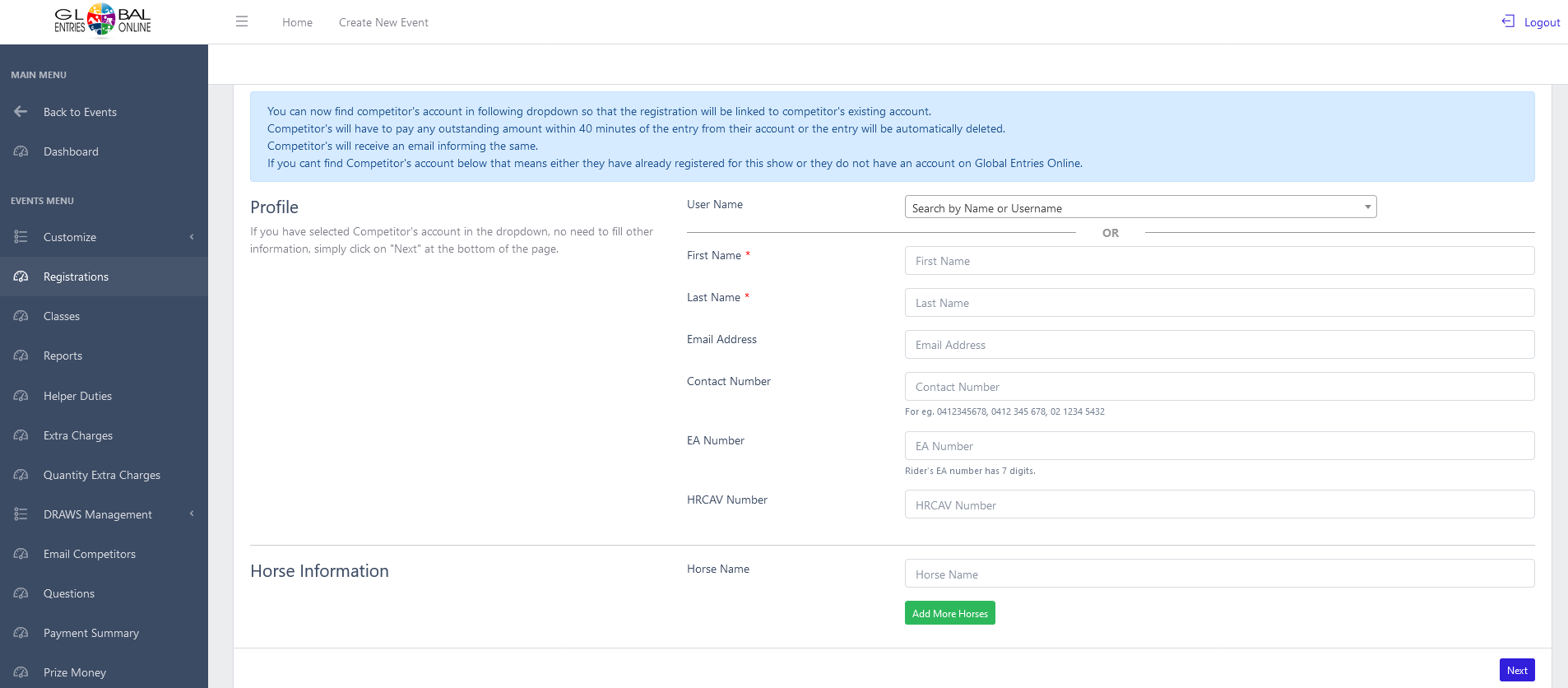1568x688 pixels.
Task: Open the User Name search dropdown
Action: (1140, 207)
